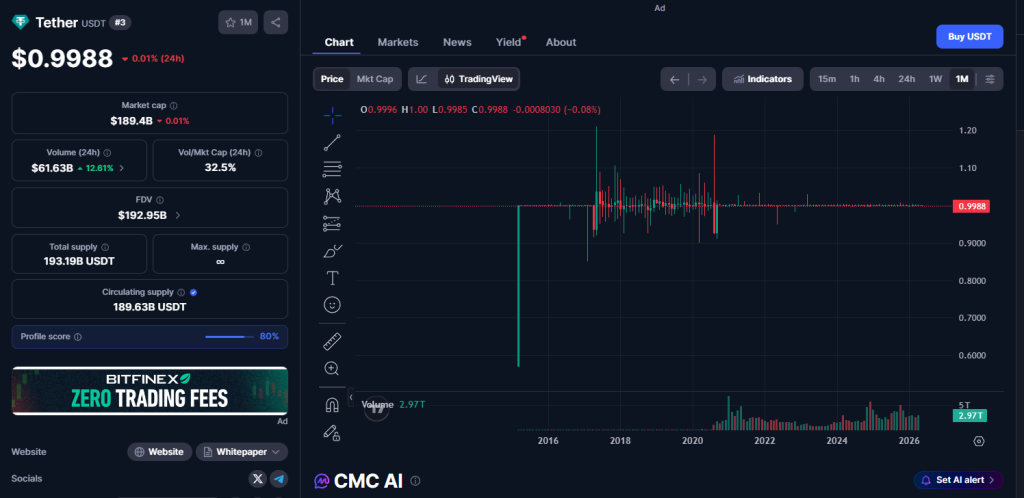1024x498 pixels.
Task: Show Max. supply info icon
Action: coord(246,247)
